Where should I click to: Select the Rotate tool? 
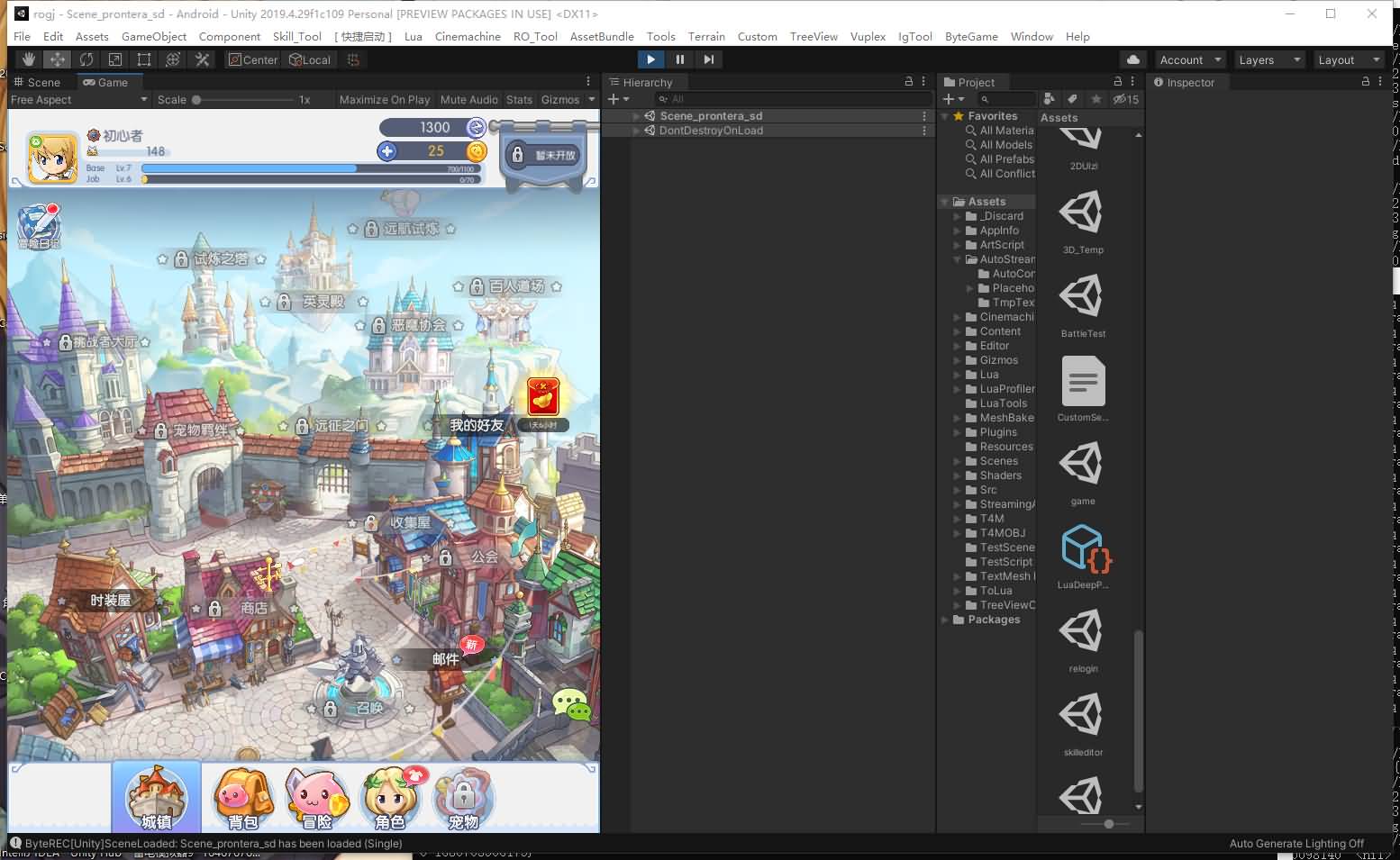click(x=86, y=59)
